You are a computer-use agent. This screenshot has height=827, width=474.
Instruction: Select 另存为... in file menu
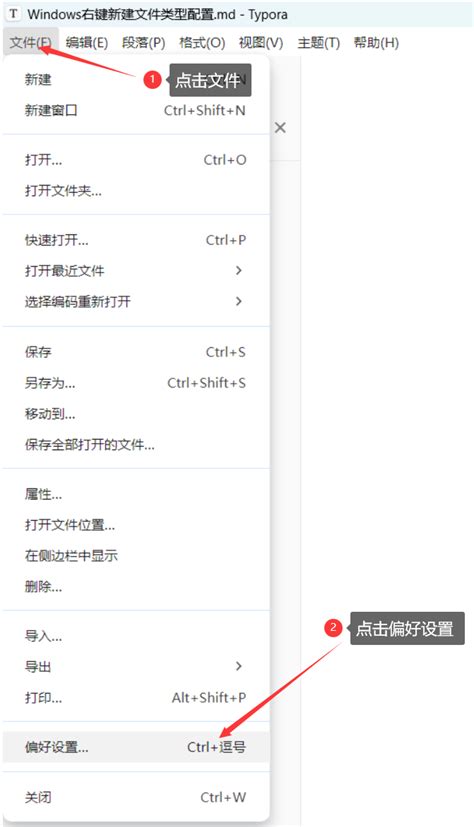(136, 383)
